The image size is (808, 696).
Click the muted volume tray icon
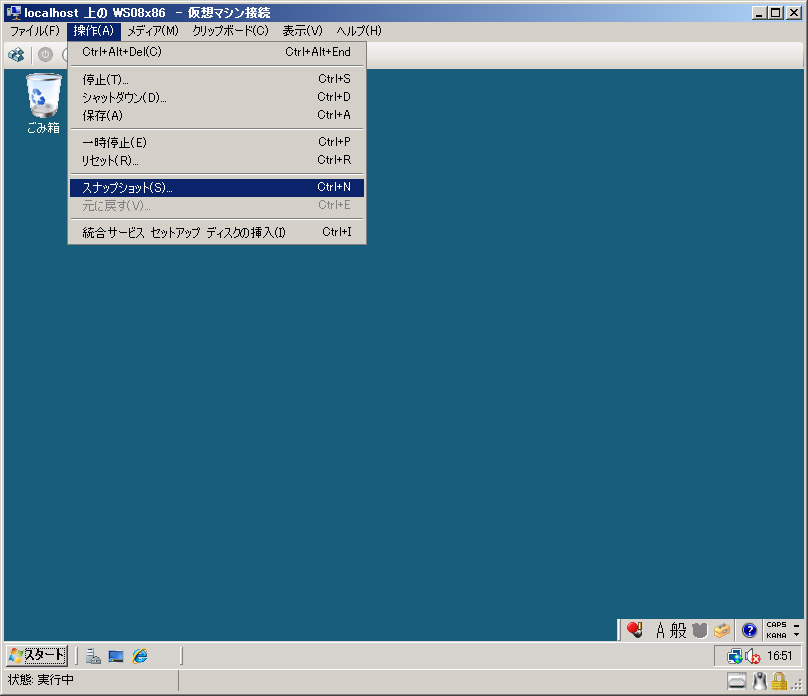753,656
